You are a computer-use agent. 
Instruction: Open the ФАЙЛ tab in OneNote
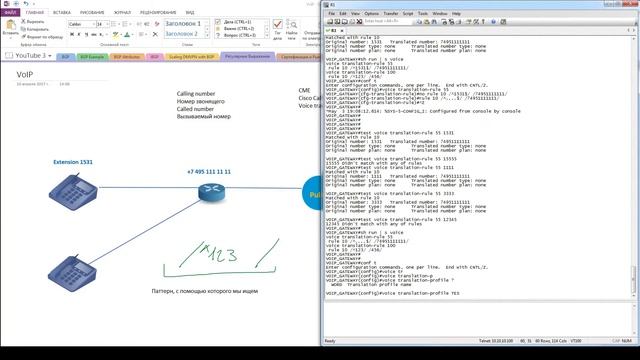click(10, 13)
